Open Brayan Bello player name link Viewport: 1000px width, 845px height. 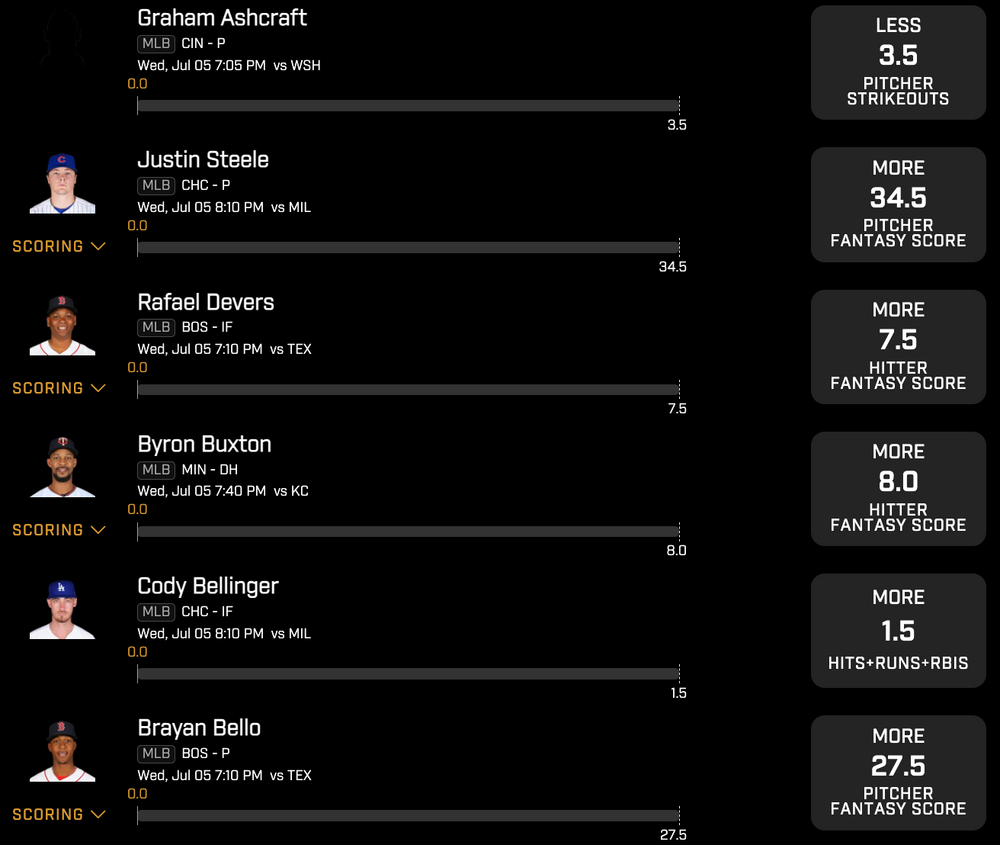[199, 728]
